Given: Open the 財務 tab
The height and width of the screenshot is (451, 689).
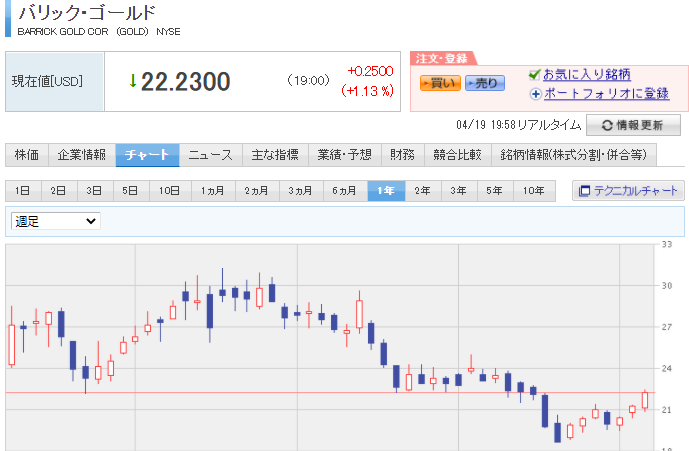Looking at the screenshot, I should pos(403,155).
